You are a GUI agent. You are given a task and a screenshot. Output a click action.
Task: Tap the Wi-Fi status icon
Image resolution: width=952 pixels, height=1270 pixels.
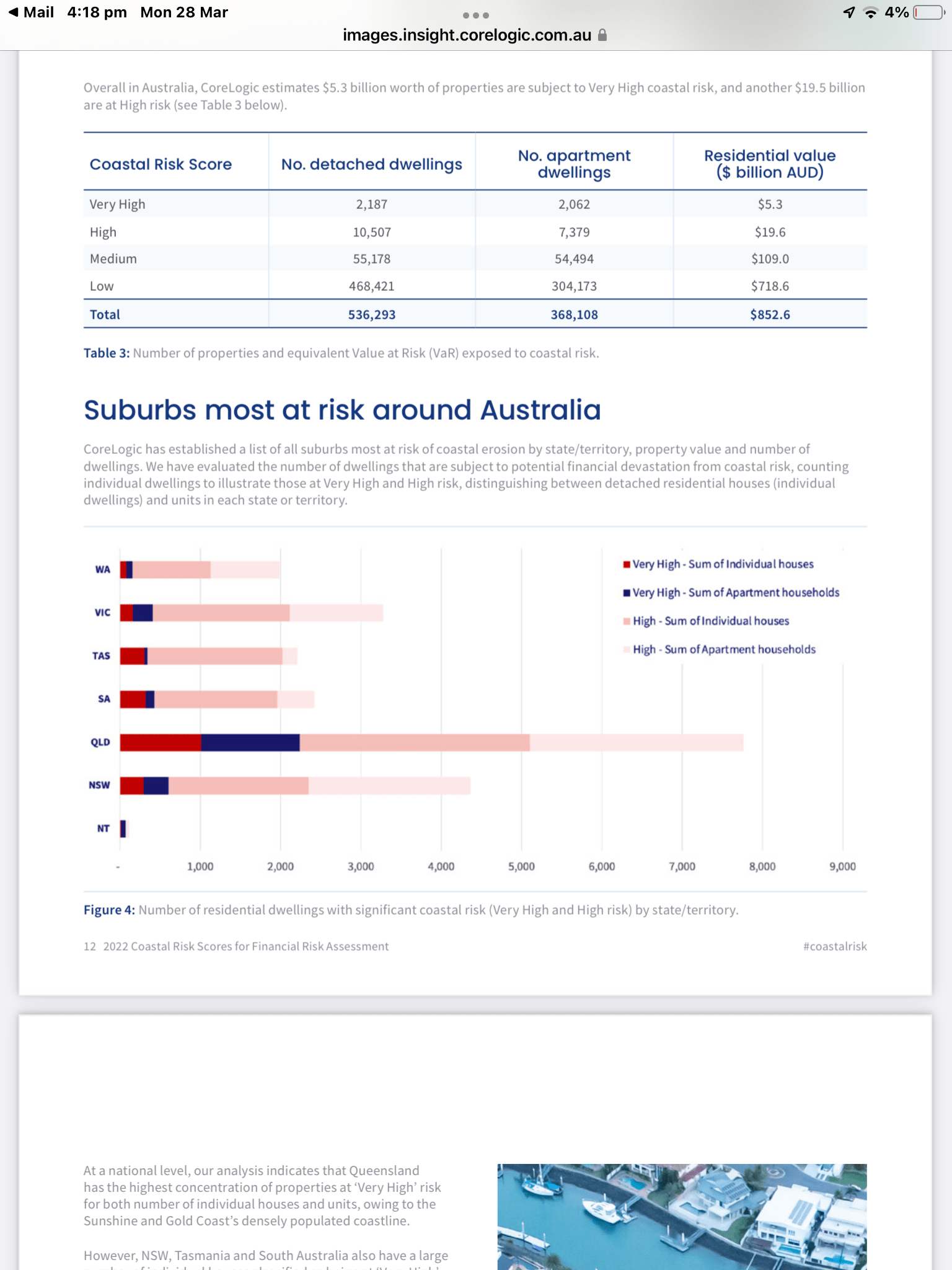pos(871,12)
